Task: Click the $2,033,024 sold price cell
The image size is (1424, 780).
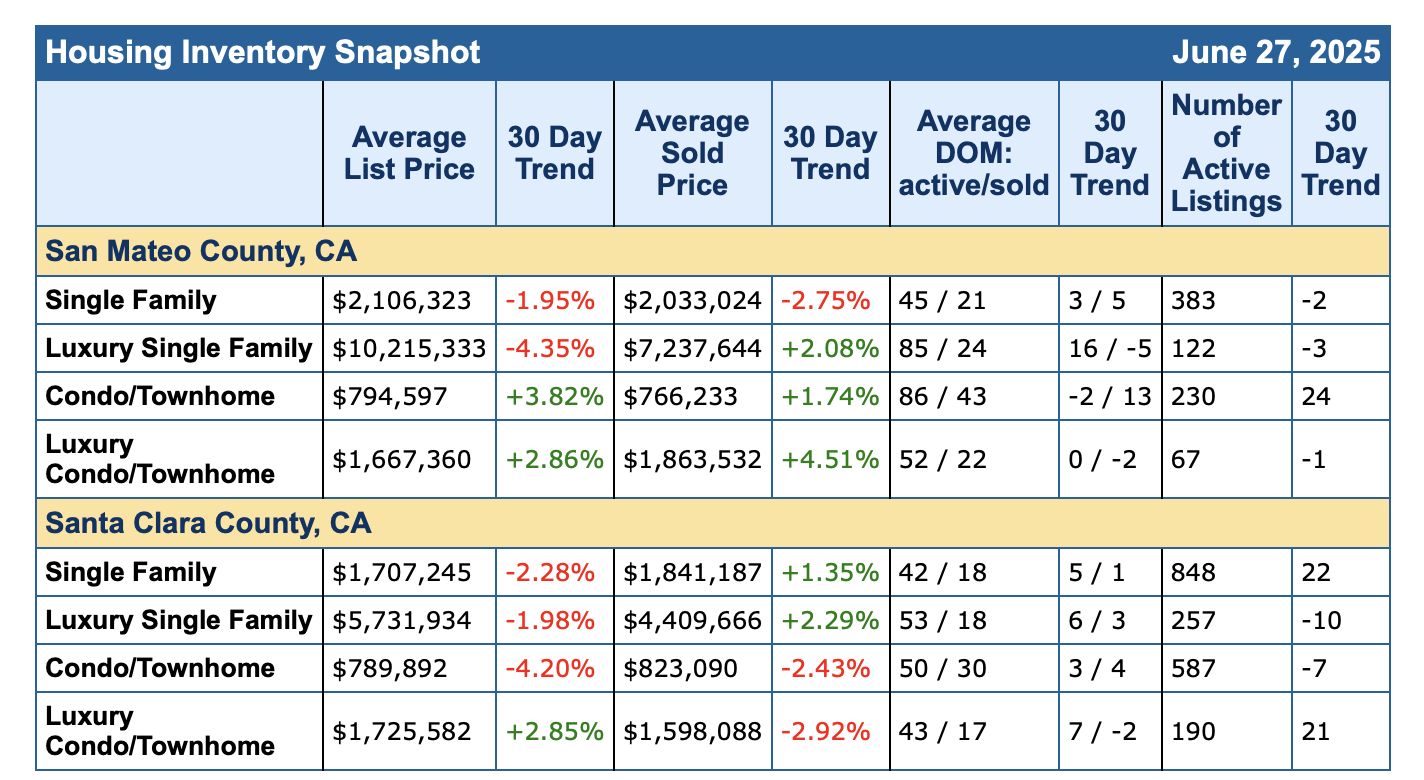Action: 692,301
